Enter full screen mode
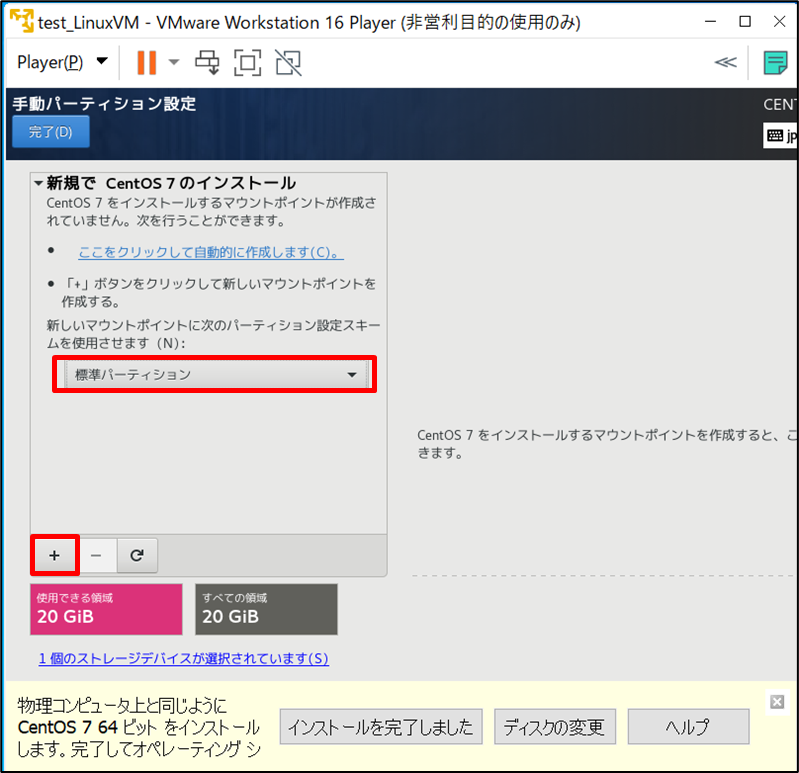The image size is (799, 773). pyautogui.click(x=248, y=63)
